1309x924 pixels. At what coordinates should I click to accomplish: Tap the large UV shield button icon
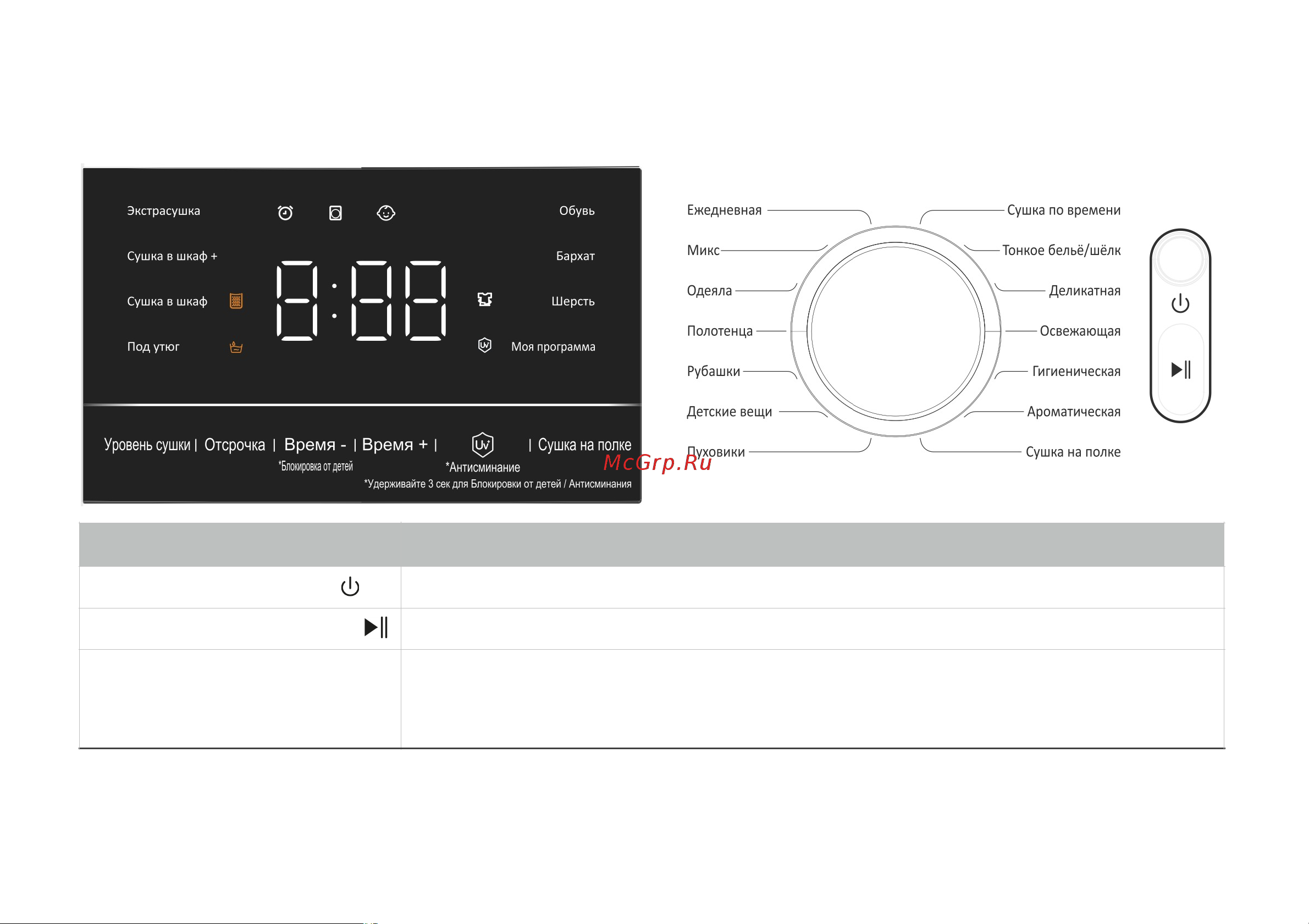(482, 445)
